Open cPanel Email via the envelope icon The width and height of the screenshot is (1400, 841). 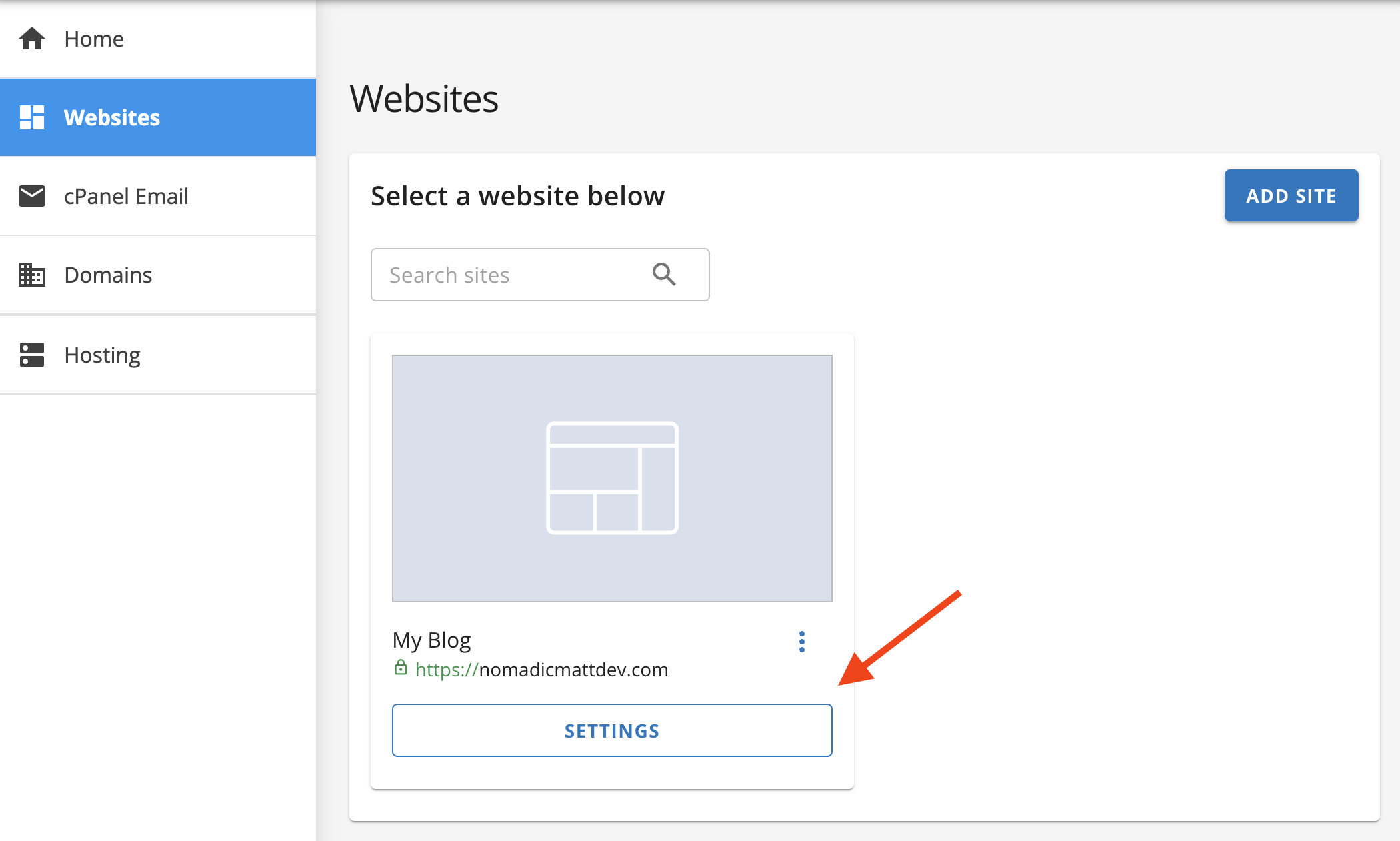[x=31, y=196]
